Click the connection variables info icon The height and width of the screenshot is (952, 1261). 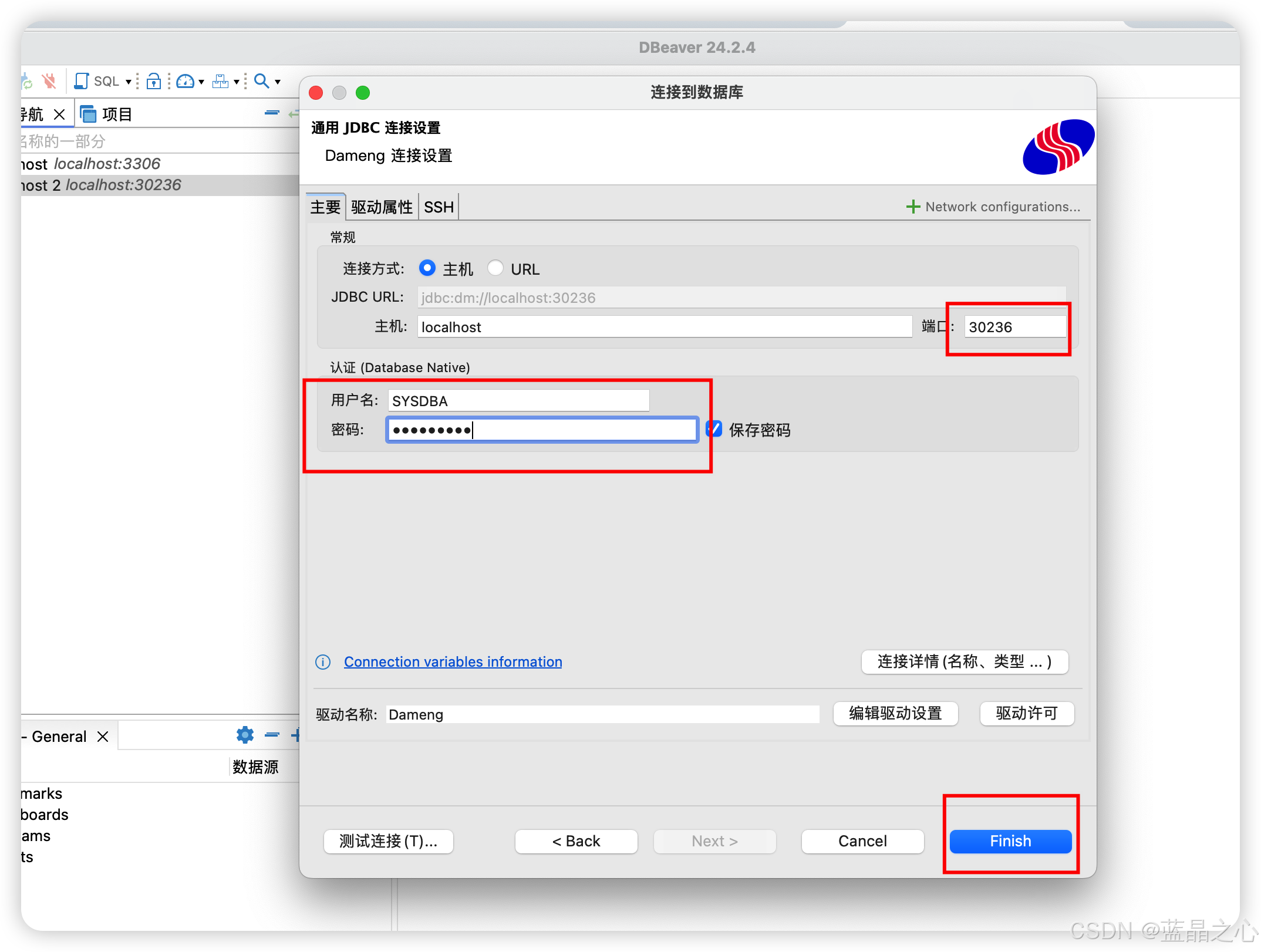click(323, 662)
